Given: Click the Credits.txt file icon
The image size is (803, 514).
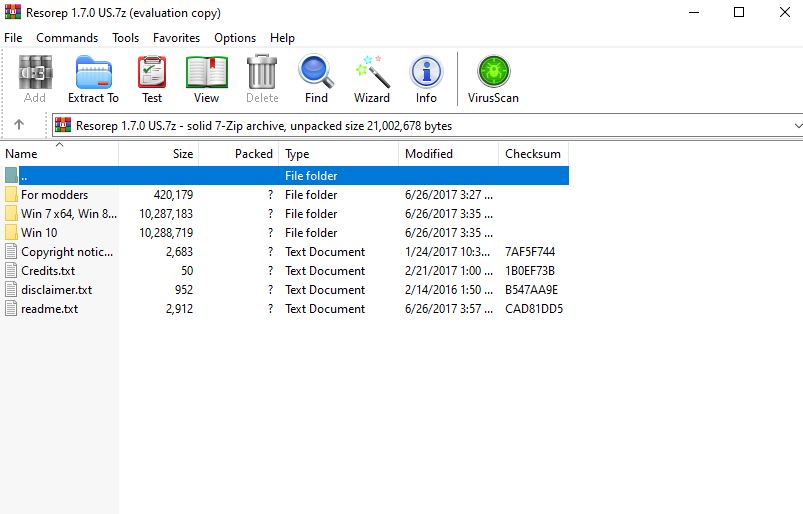Looking at the screenshot, I should pyautogui.click(x=11, y=271).
